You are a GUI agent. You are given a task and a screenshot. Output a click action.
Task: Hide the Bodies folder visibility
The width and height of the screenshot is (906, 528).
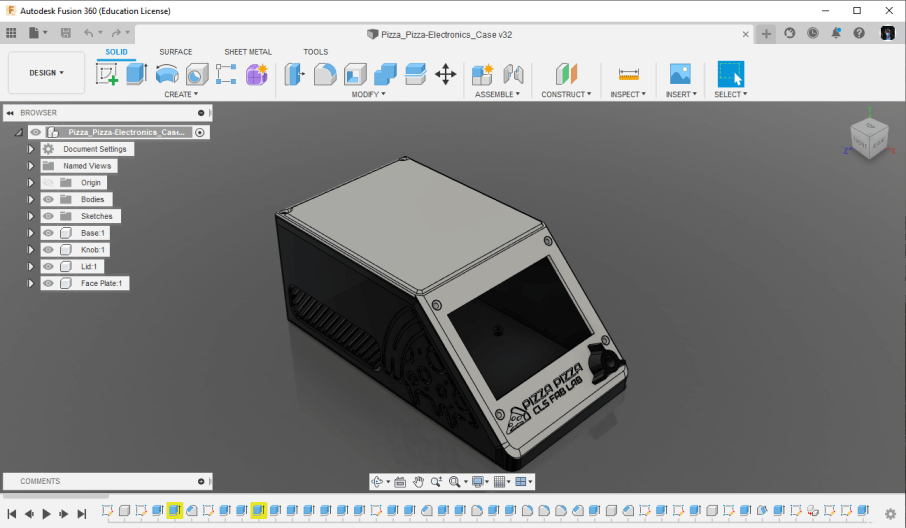click(x=48, y=199)
